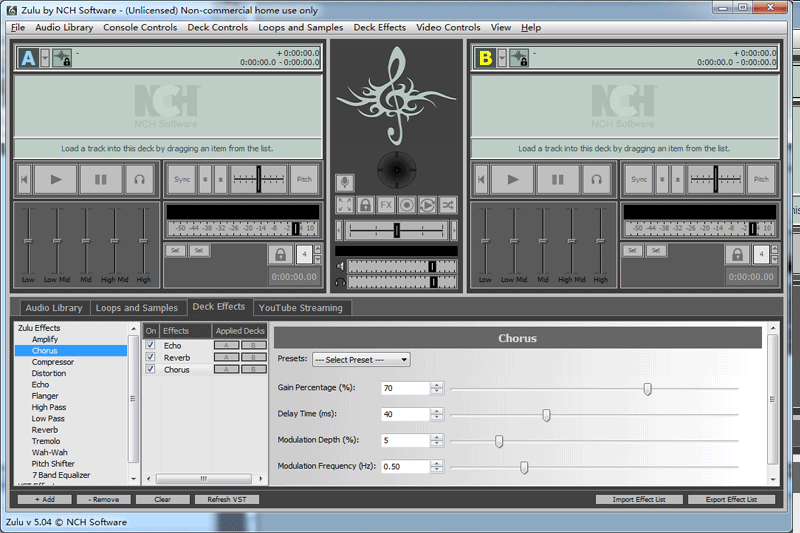The width and height of the screenshot is (800, 533).
Task: Click Deck A pitch down arrow button
Action: point(205,179)
